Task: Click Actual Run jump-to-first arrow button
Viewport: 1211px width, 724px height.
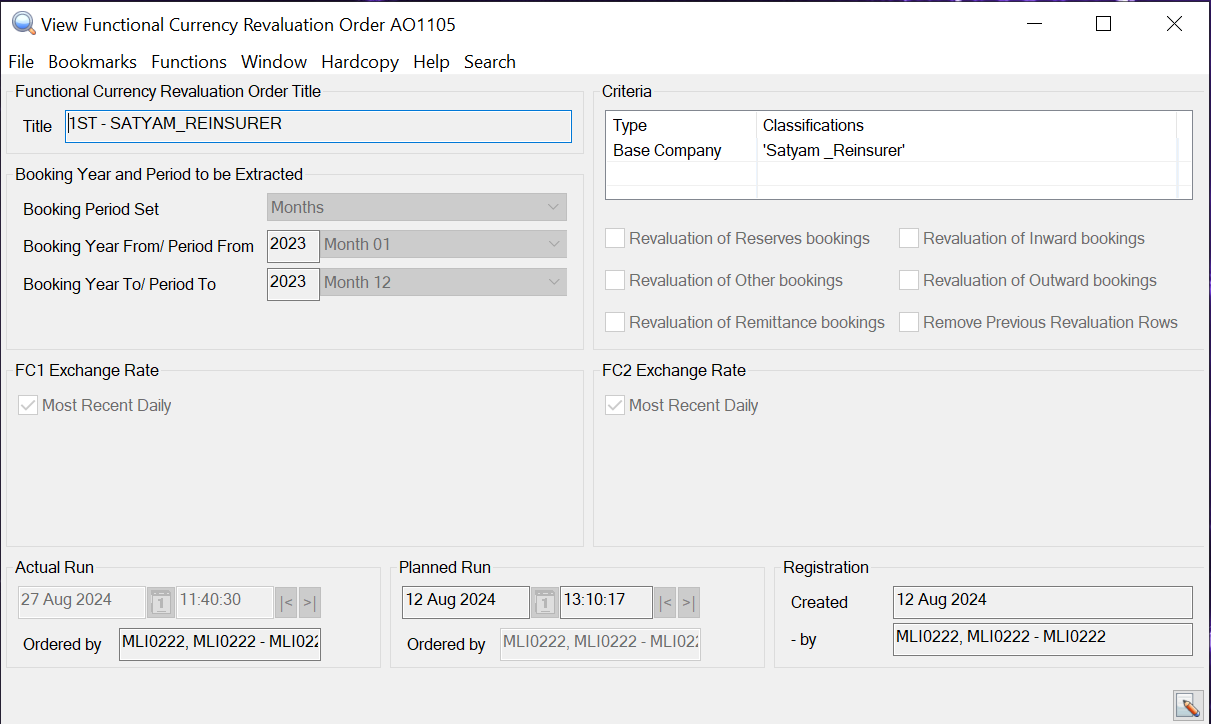Action: (x=286, y=602)
